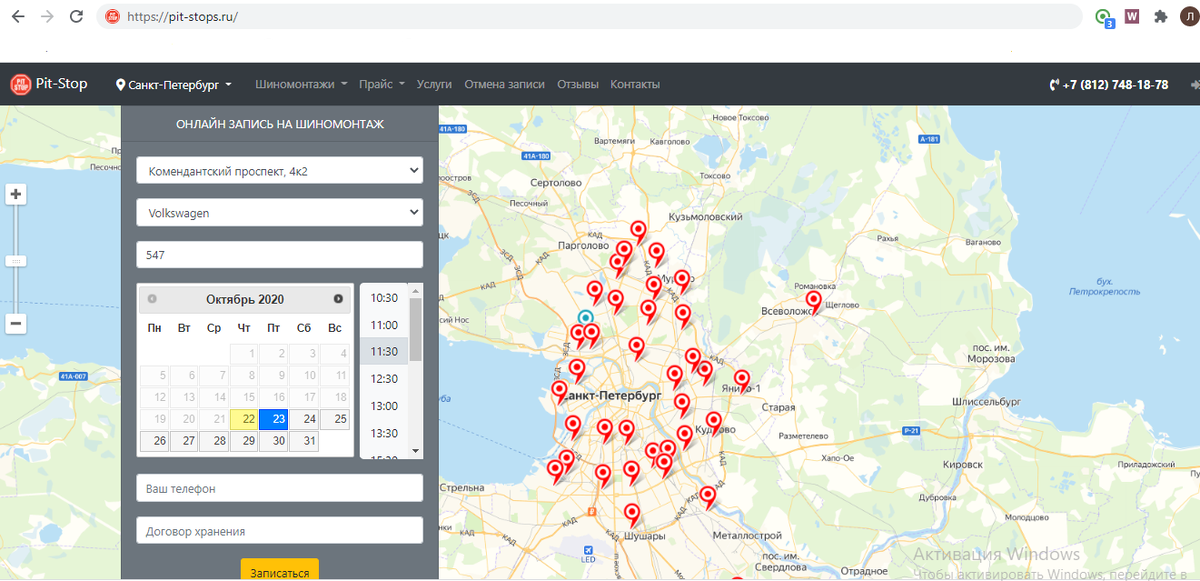Open the extensions puzzle icon
This screenshot has width=1200, height=581.
(x=1160, y=16)
